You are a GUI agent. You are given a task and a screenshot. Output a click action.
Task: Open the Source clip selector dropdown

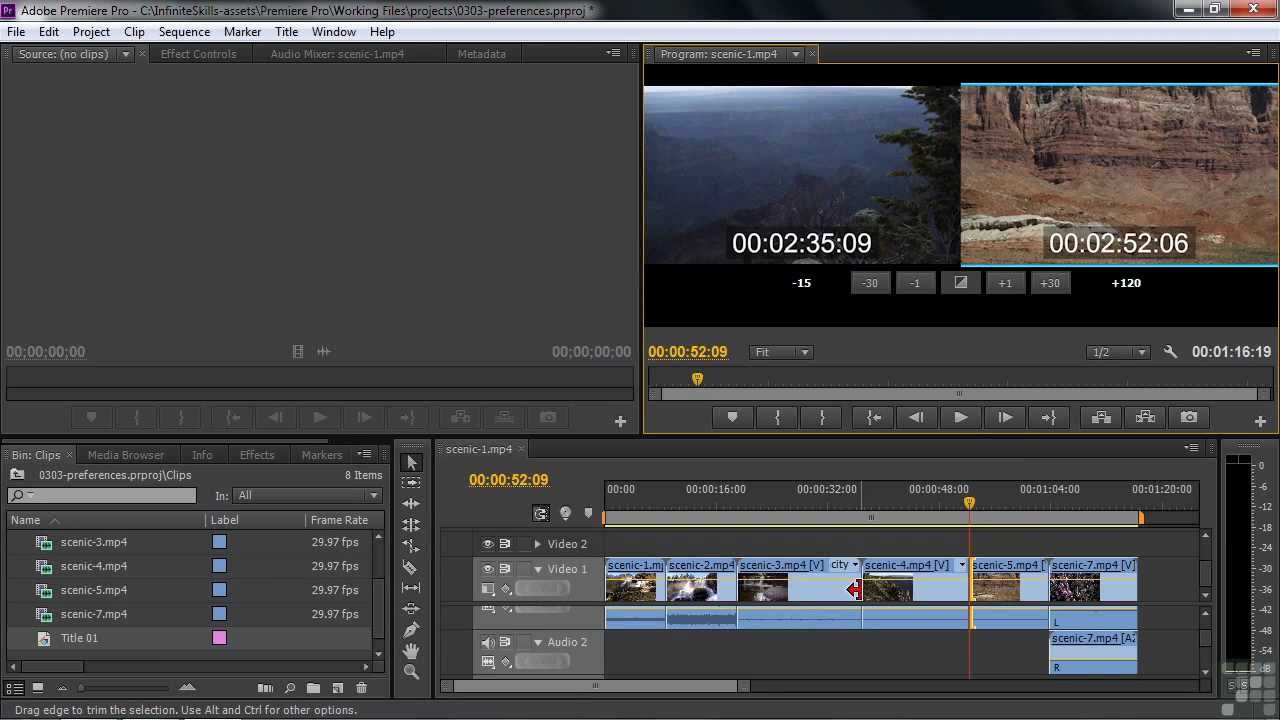(126, 54)
